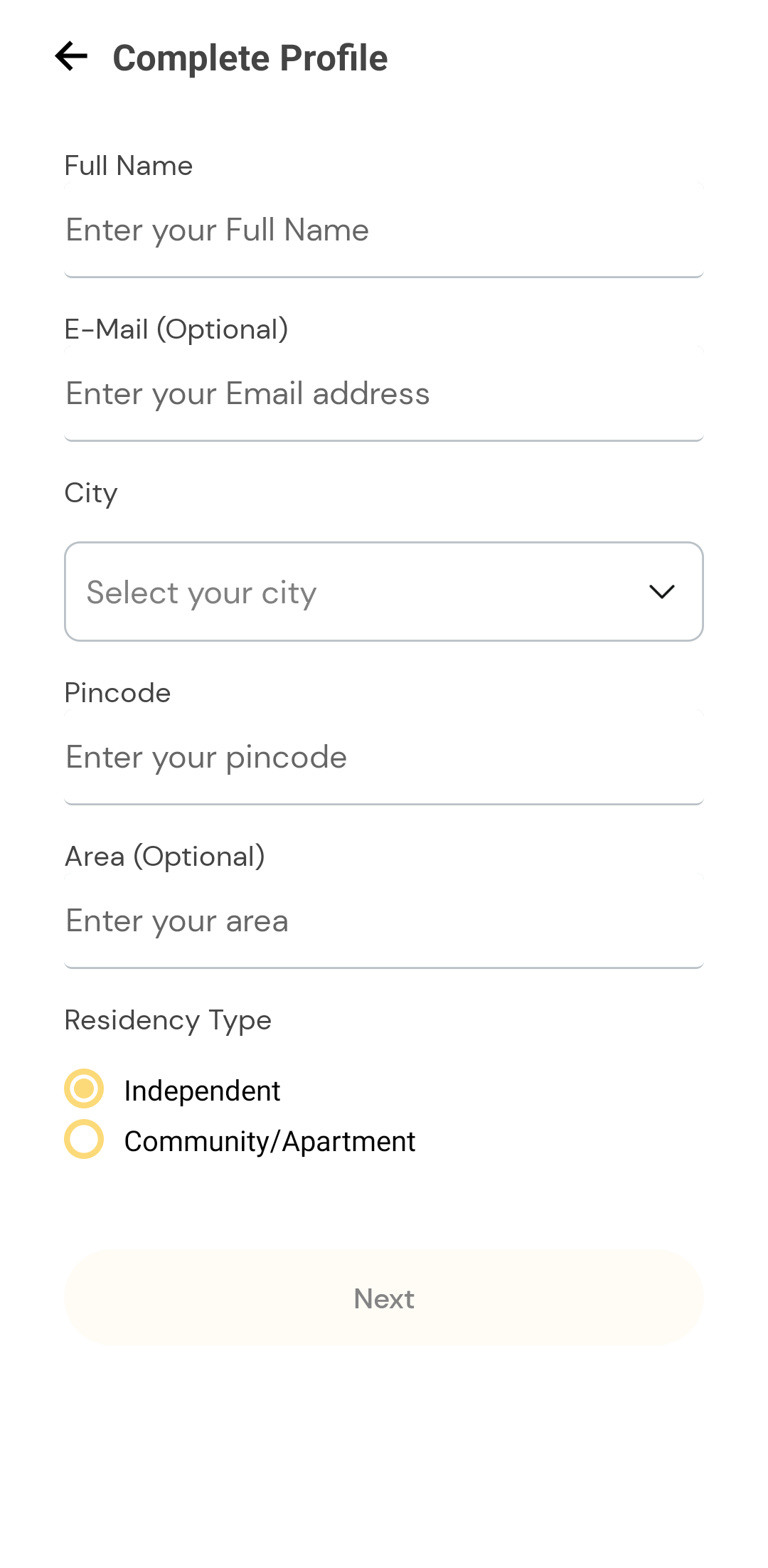Tap the "Community/Apartment" option label text

tap(270, 1141)
